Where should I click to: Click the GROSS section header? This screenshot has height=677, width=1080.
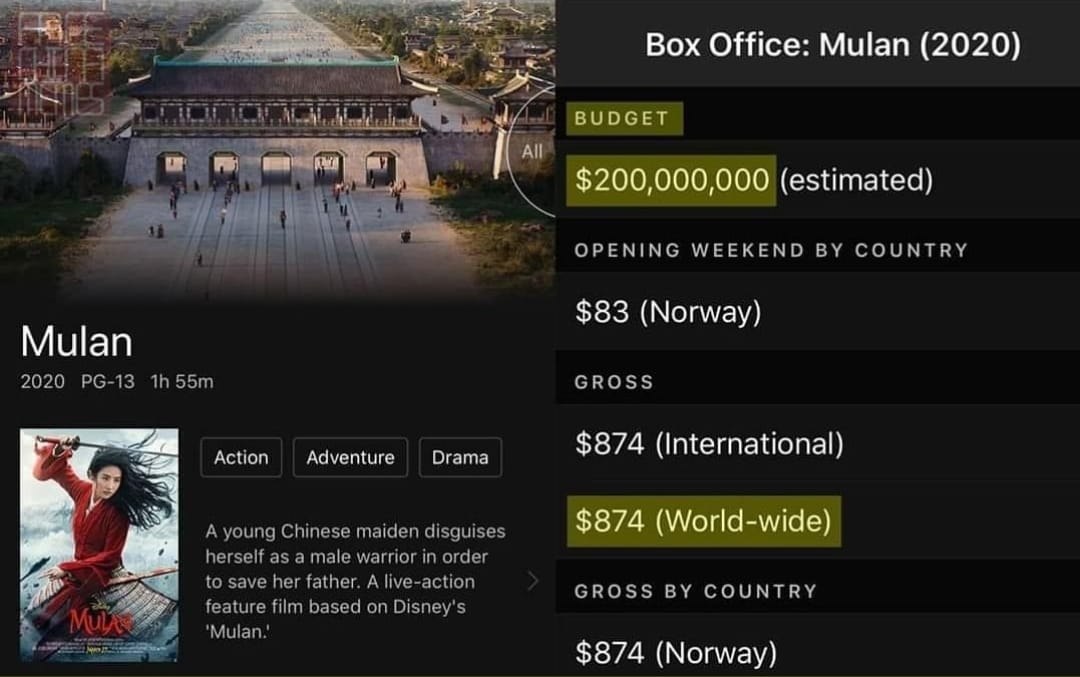614,382
